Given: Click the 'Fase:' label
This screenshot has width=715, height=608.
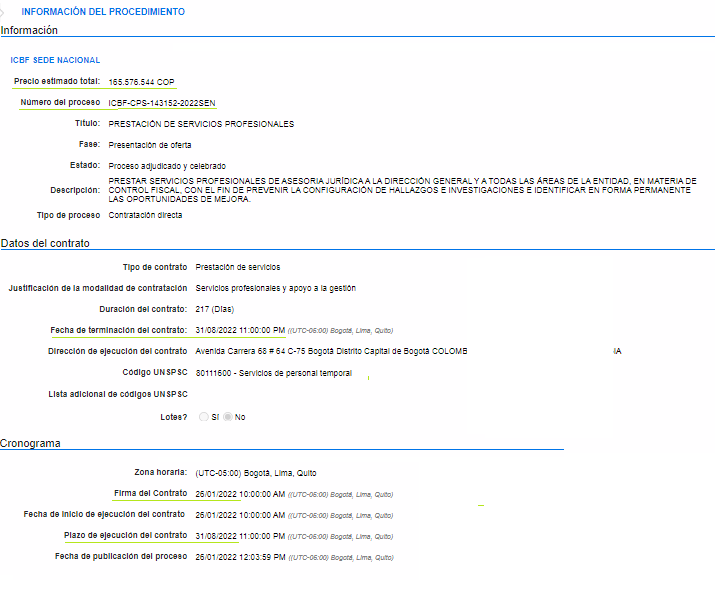Looking at the screenshot, I should pyautogui.click(x=89, y=144).
